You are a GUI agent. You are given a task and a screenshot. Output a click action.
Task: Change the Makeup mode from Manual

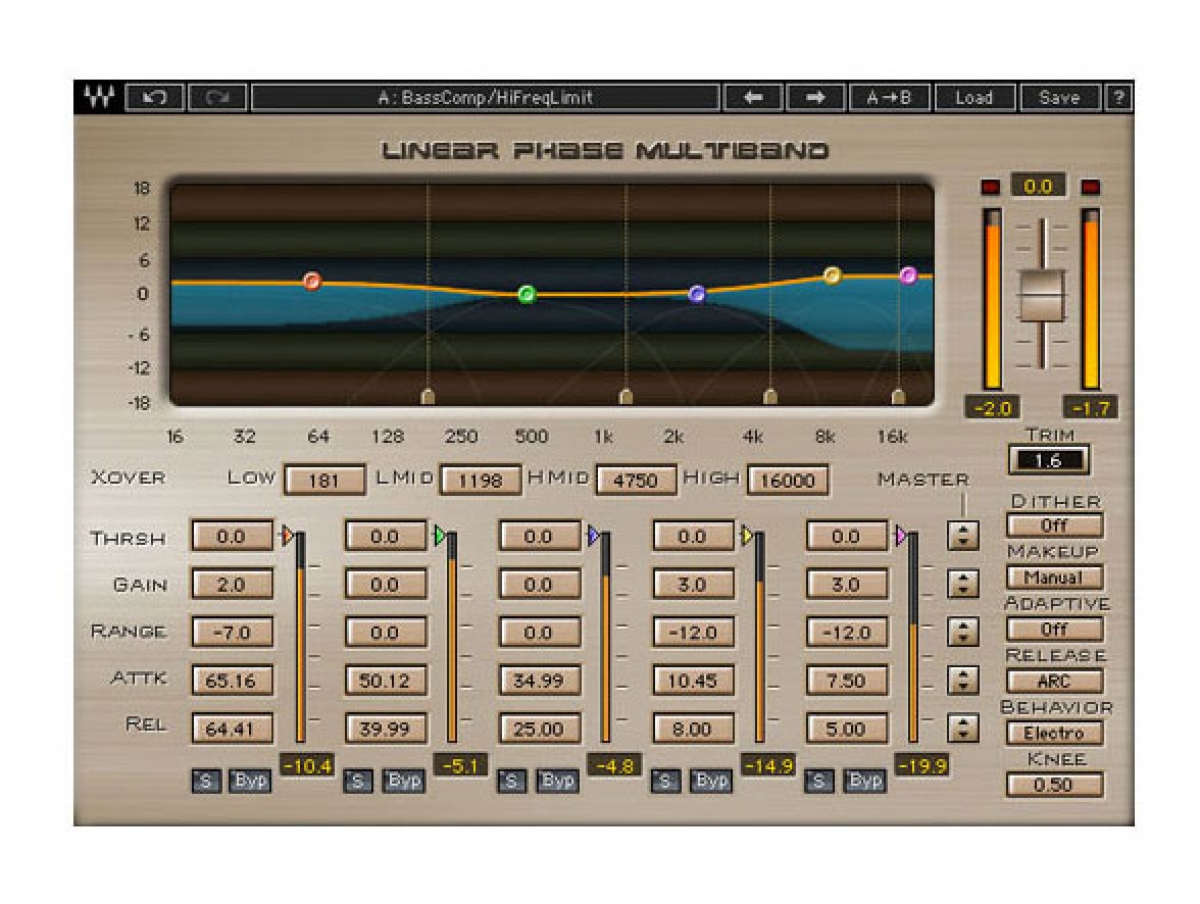(1054, 578)
